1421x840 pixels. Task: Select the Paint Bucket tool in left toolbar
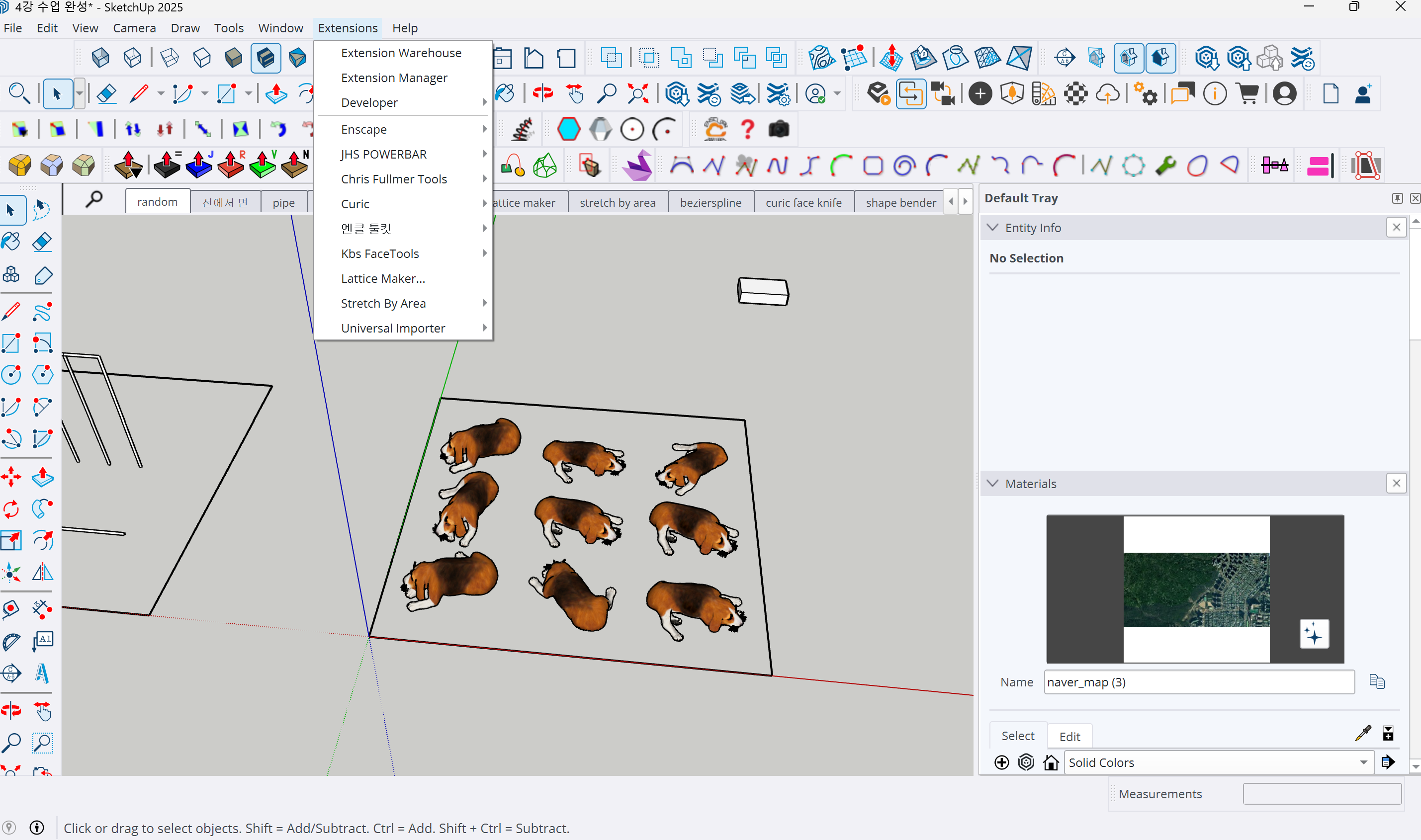[11, 242]
